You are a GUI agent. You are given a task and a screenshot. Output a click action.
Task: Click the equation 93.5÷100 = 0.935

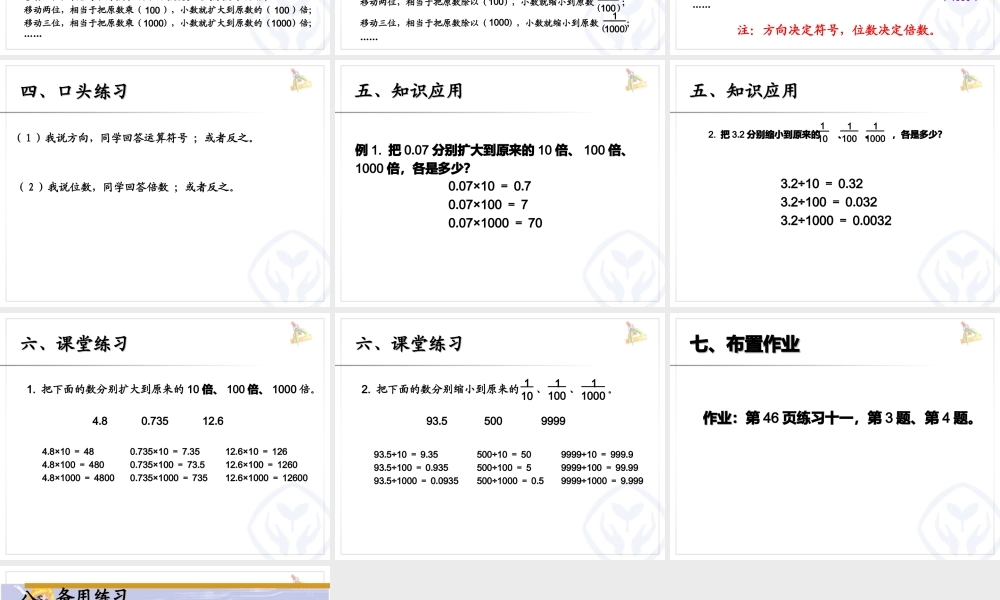411,467
